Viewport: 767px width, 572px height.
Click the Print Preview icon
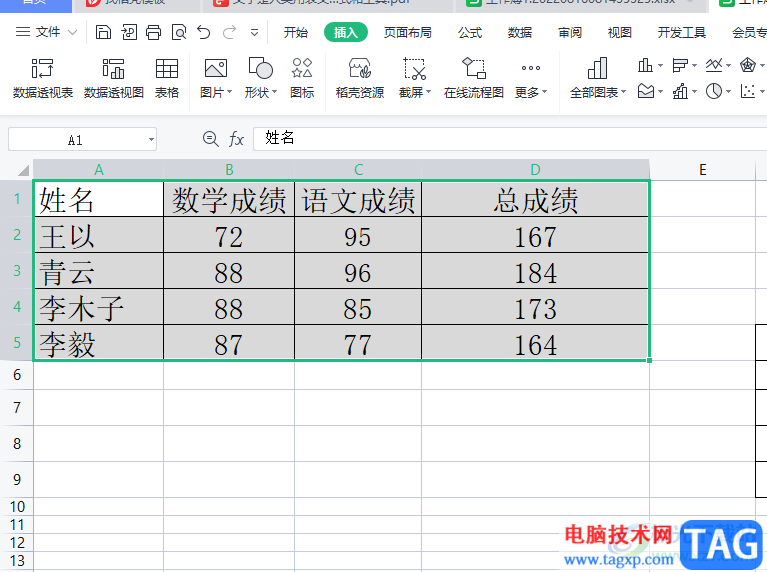click(x=179, y=32)
